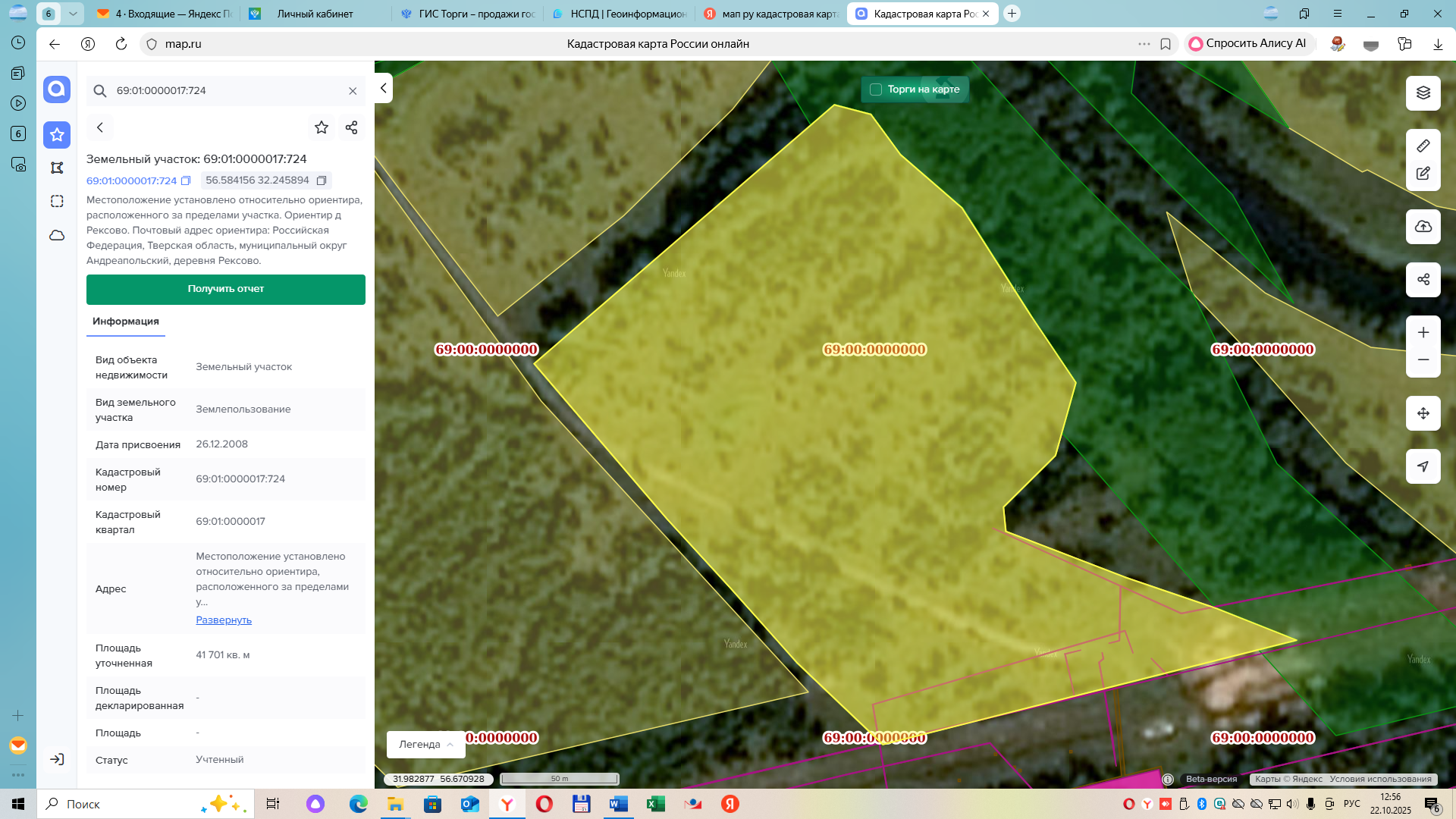The image size is (1456, 819).
Task: Expand the address via Развернуть link
Action: tap(224, 620)
